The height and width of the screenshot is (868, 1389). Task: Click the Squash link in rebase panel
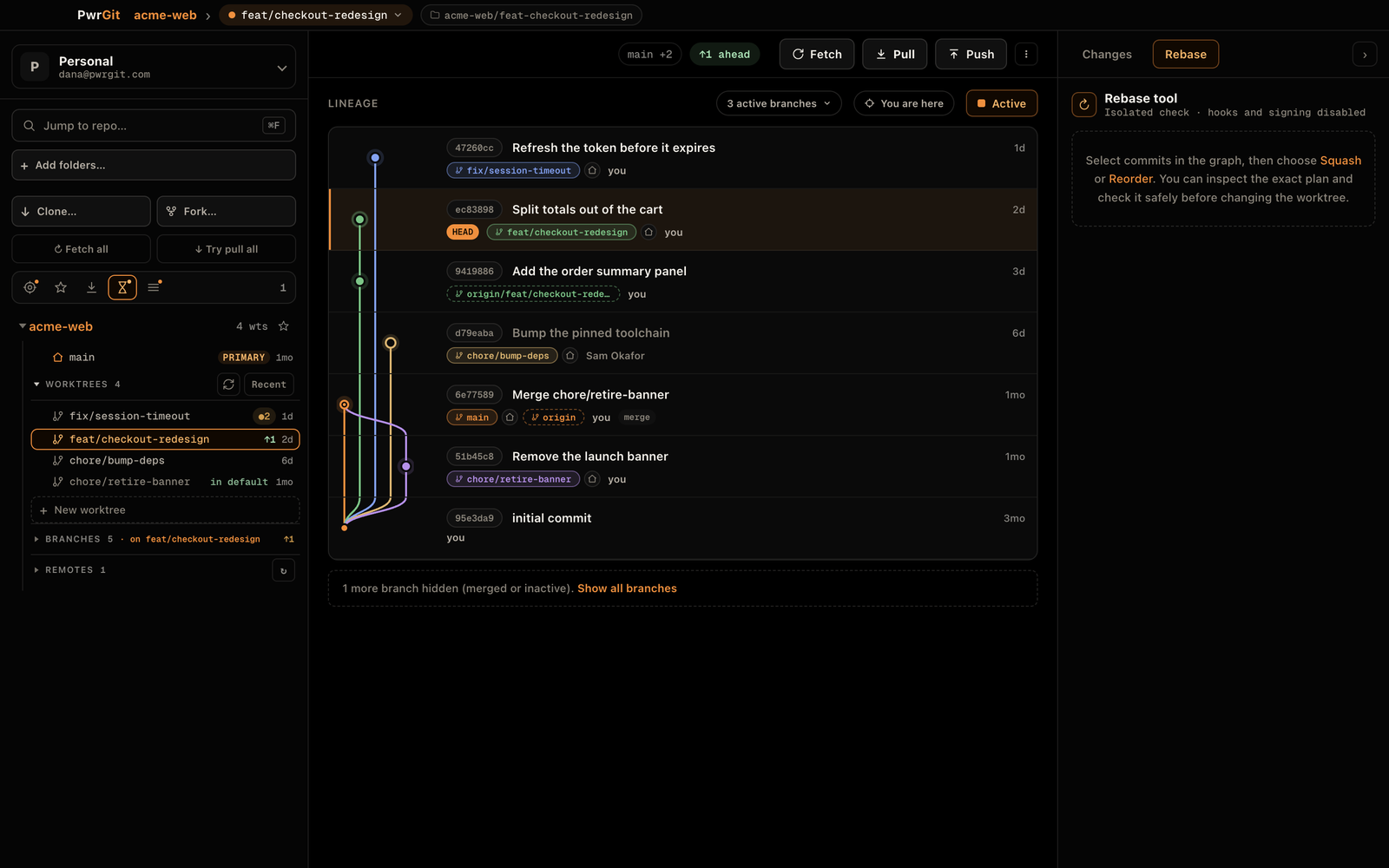pyautogui.click(x=1340, y=161)
